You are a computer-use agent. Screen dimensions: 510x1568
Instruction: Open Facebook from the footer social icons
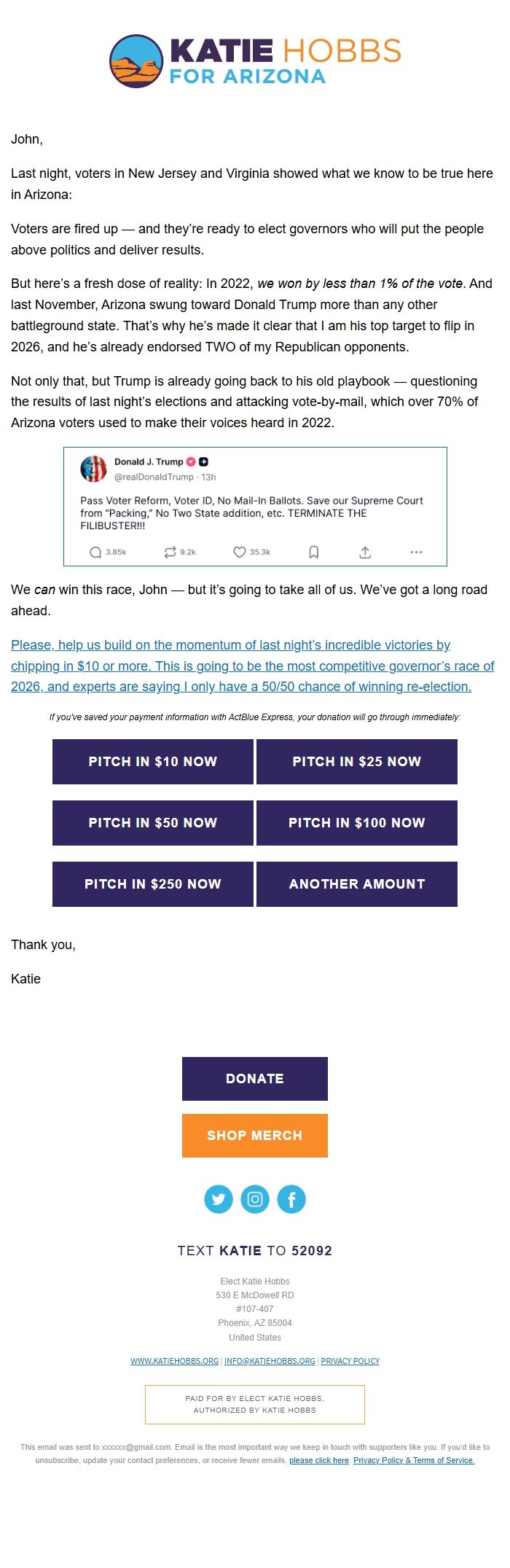coord(291,1198)
